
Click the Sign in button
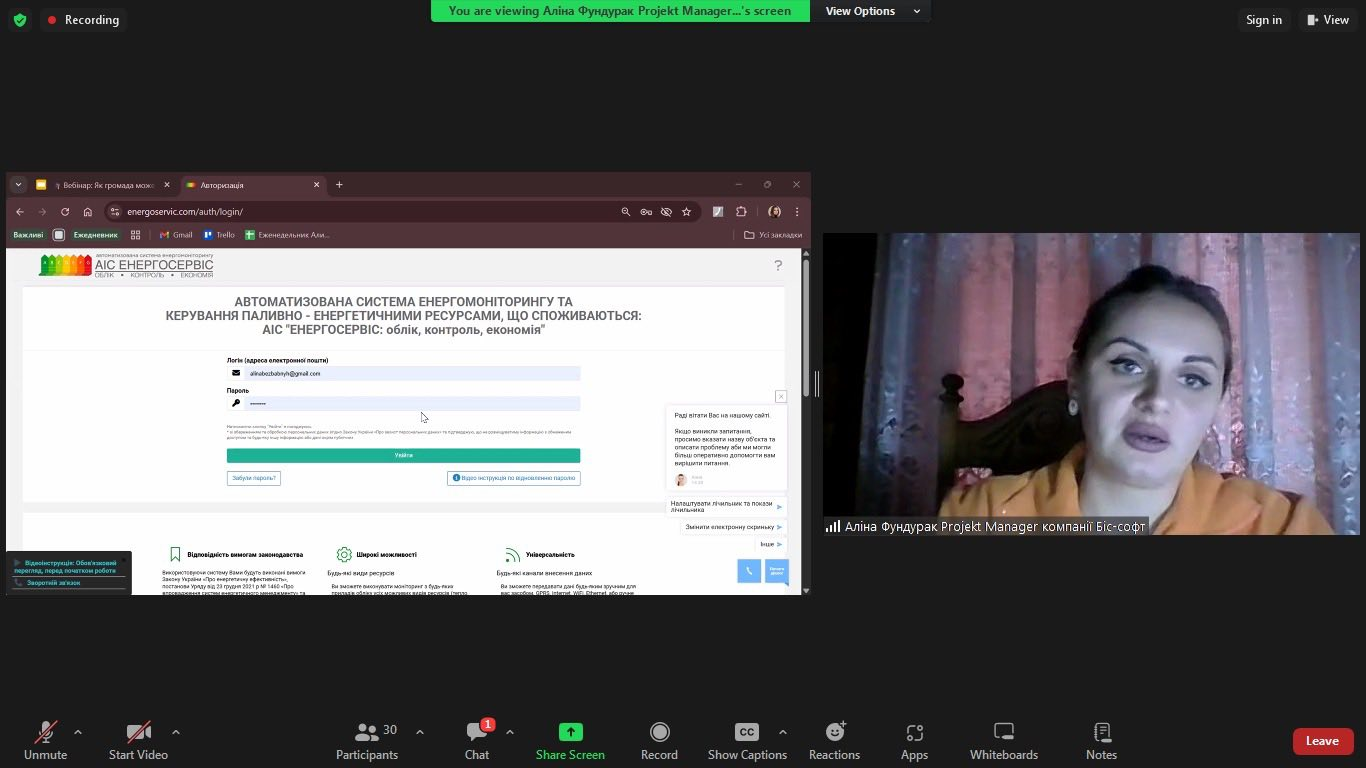(1263, 20)
